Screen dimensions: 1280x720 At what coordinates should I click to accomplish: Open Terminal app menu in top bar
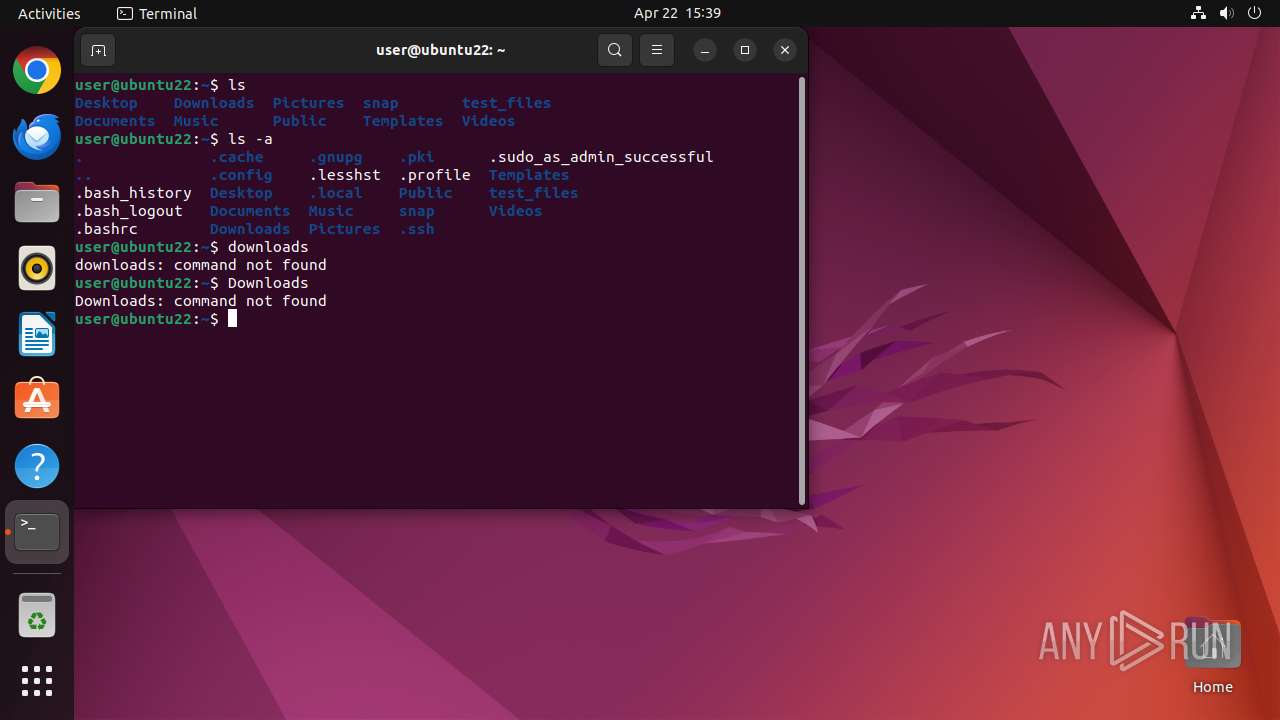click(157, 13)
